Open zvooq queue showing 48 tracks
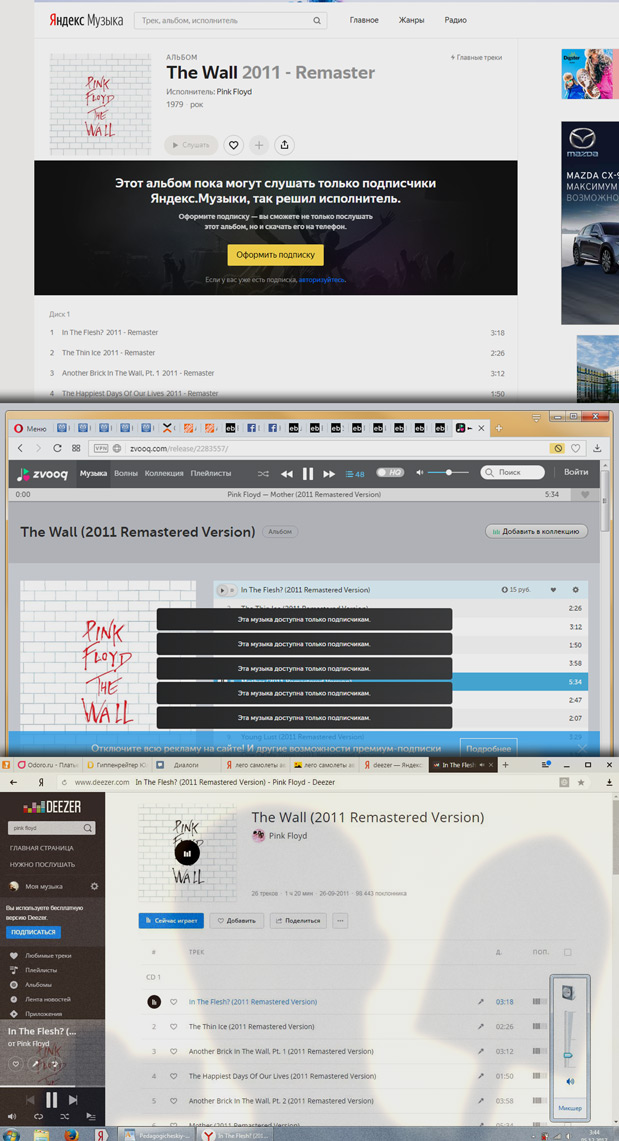This screenshot has width=619, height=1141. [x=355, y=474]
